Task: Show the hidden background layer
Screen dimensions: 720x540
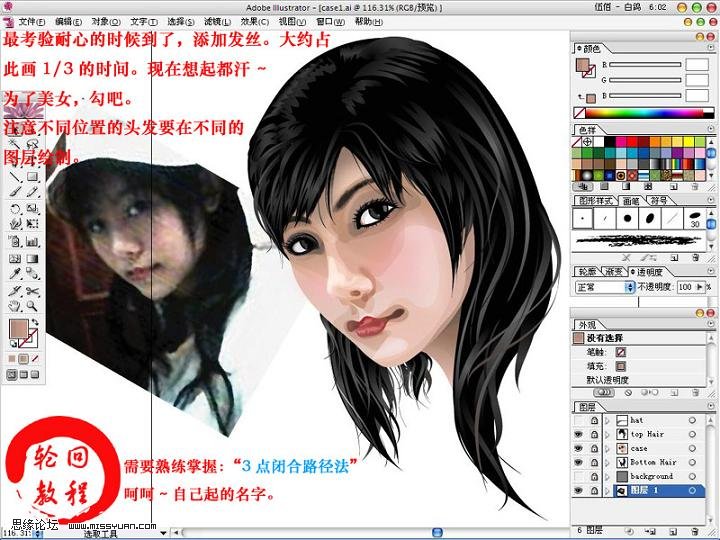Action: pyautogui.click(x=579, y=476)
